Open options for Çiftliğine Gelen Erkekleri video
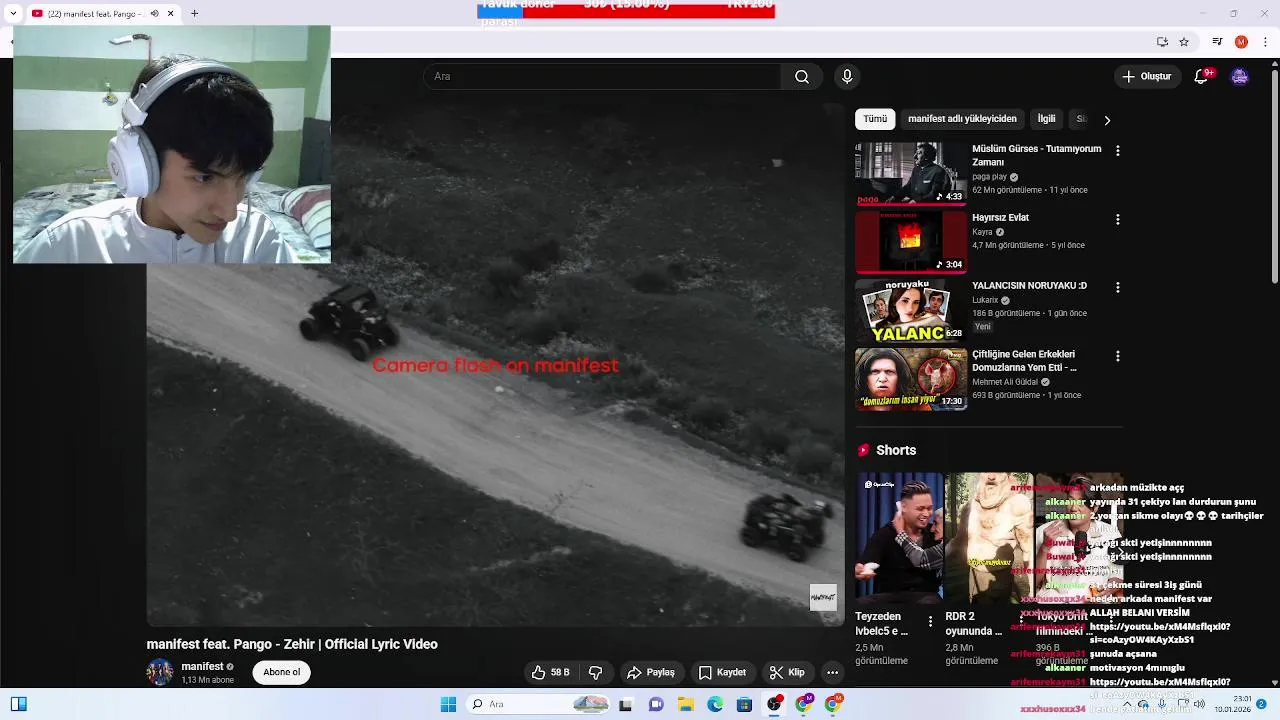The width and height of the screenshot is (1280, 720). click(x=1118, y=356)
